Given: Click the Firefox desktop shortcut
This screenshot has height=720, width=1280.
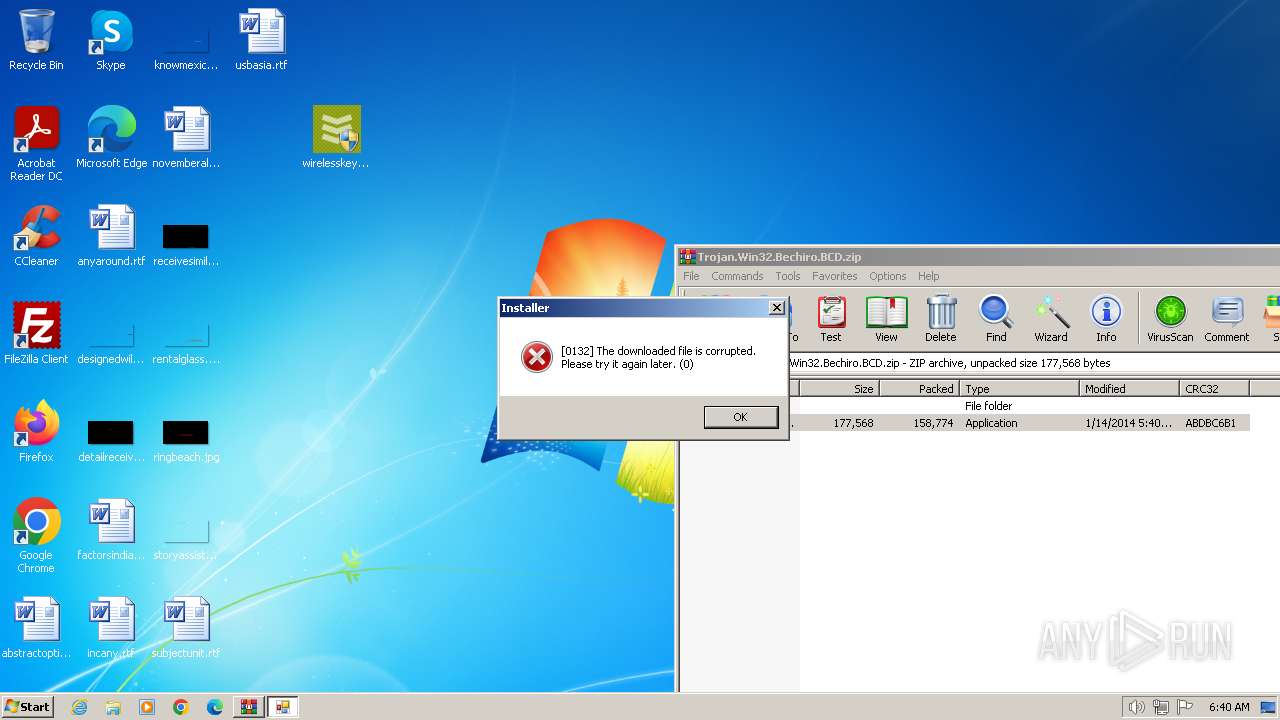Looking at the screenshot, I should 36,432.
